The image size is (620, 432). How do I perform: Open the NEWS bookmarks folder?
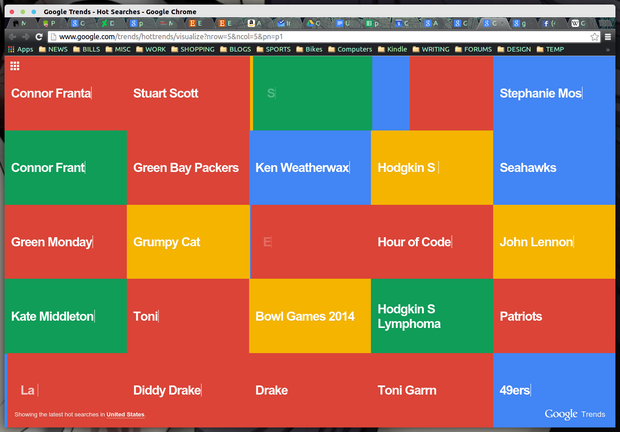(x=53, y=49)
